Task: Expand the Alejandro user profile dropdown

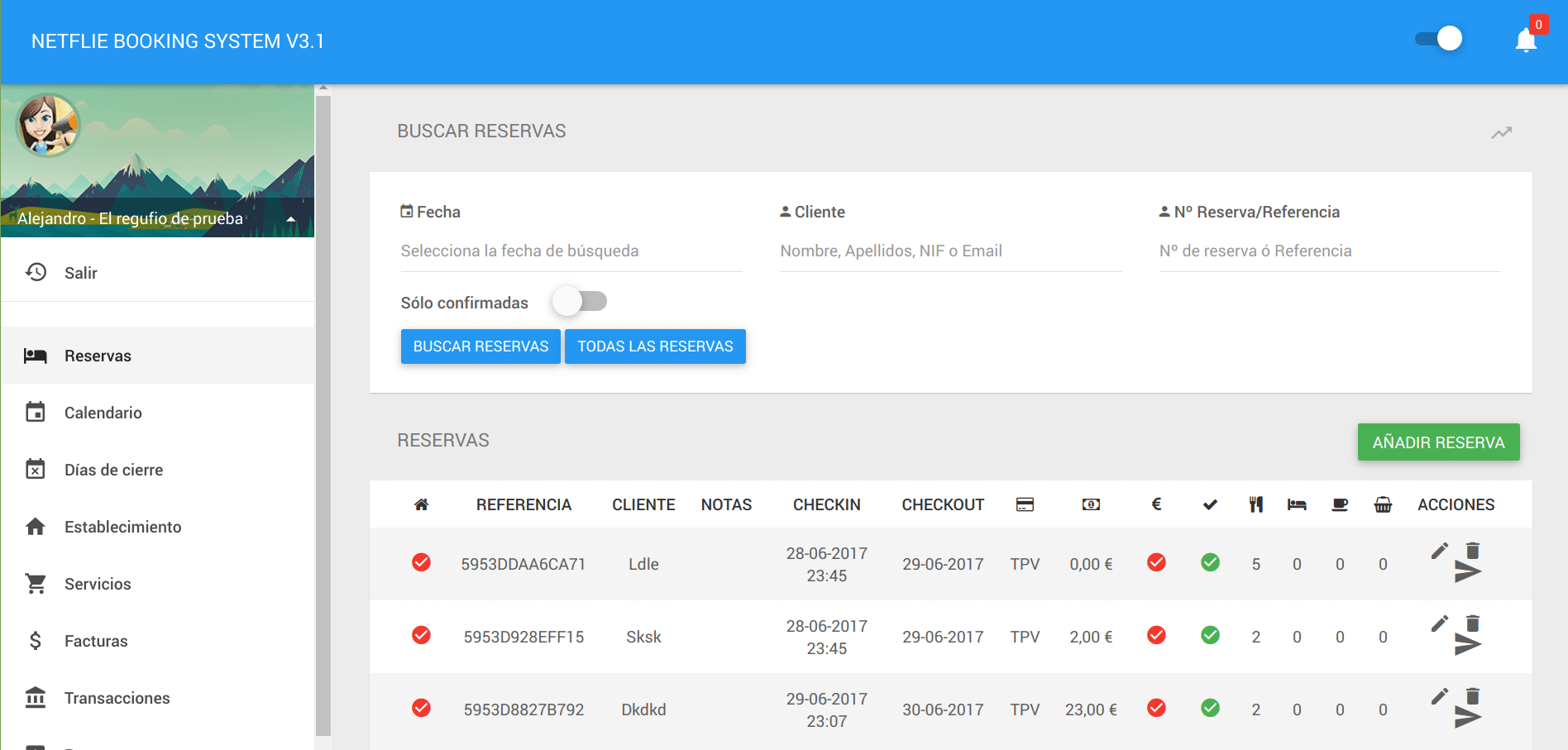Action: point(290,219)
